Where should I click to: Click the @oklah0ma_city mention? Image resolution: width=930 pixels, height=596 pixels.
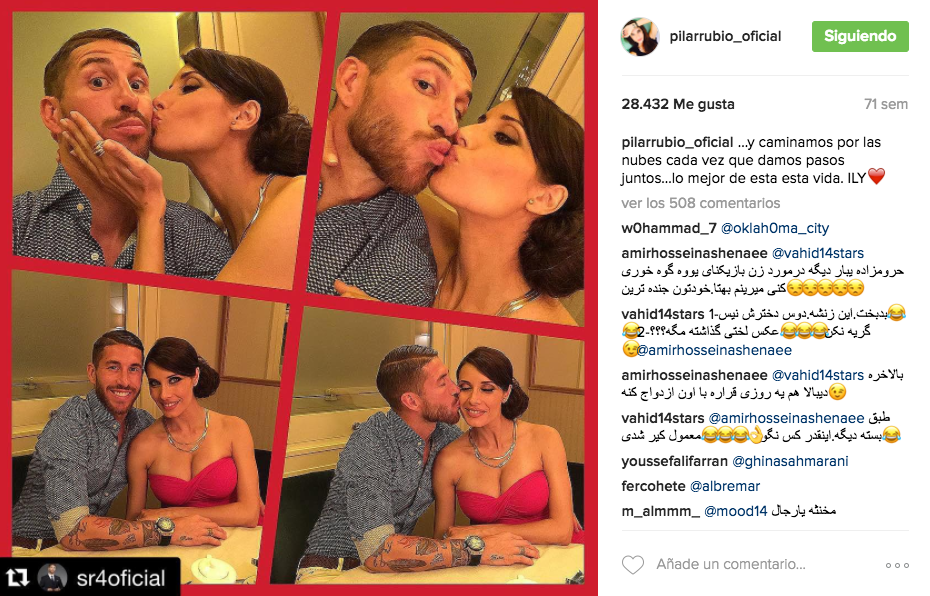(775, 228)
